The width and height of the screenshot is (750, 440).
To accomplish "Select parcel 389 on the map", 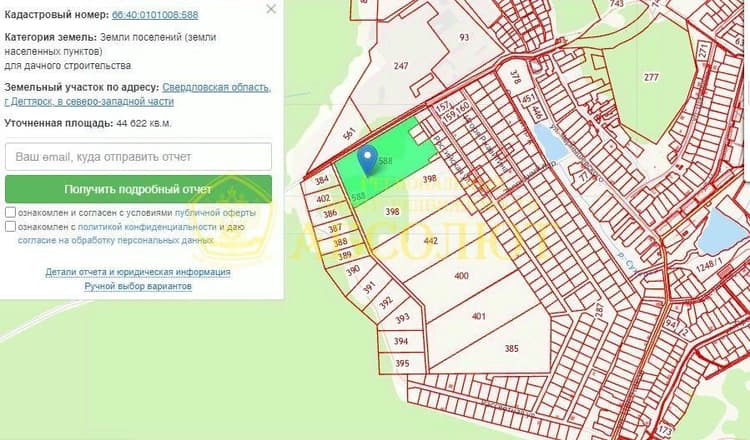I will [x=344, y=256].
